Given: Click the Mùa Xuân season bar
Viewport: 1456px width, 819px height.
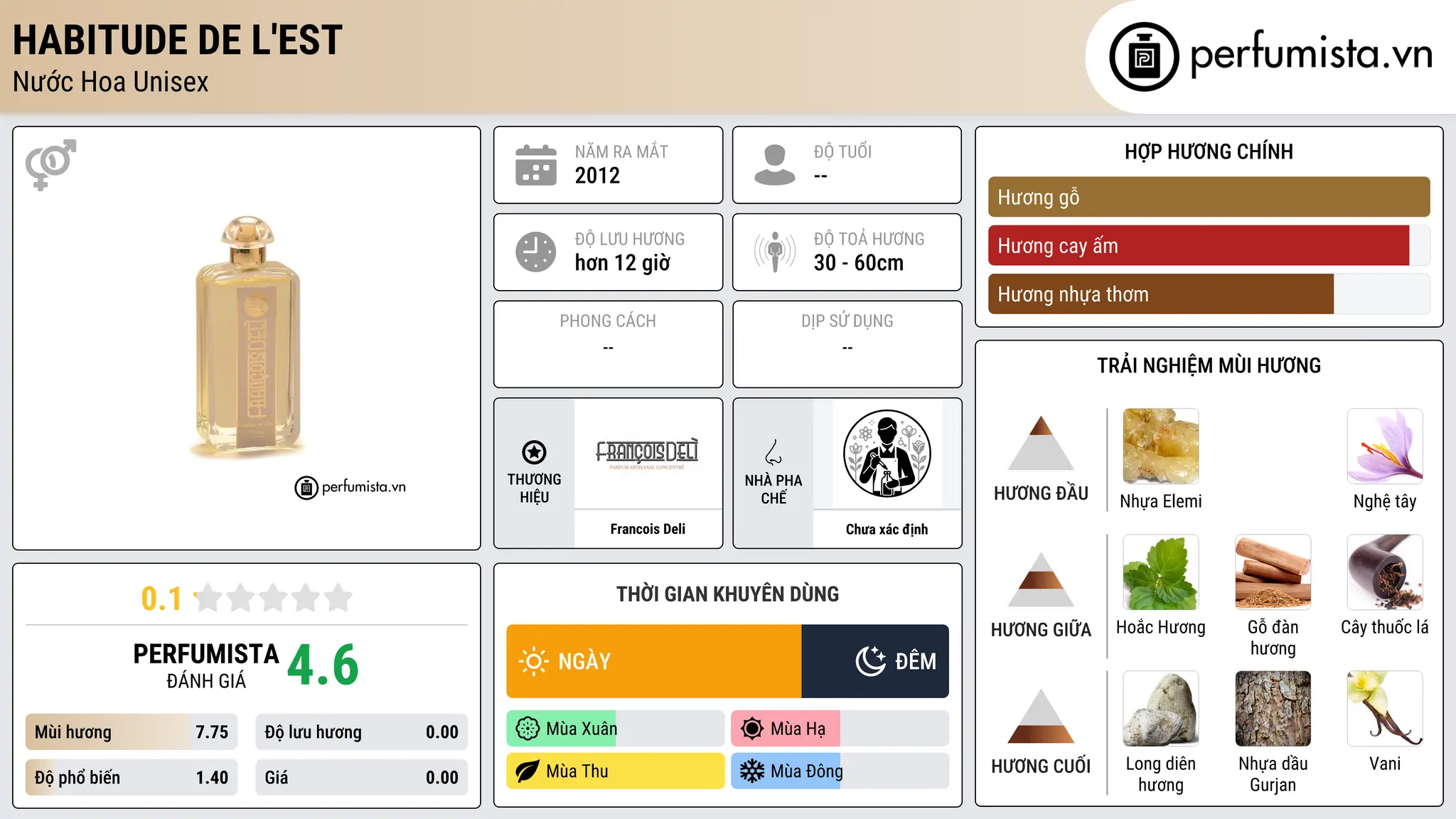Looking at the screenshot, I should tap(616, 729).
